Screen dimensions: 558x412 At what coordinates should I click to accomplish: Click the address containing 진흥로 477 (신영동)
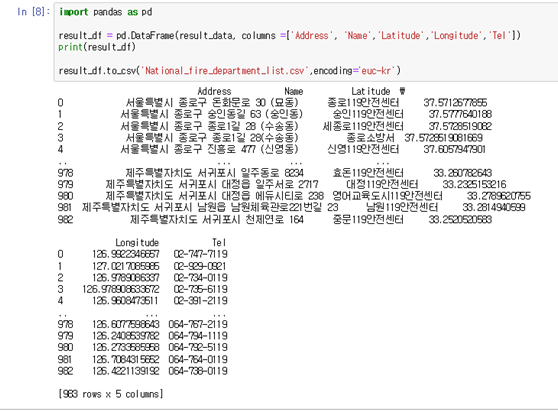pyautogui.click(x=210, y=149)
